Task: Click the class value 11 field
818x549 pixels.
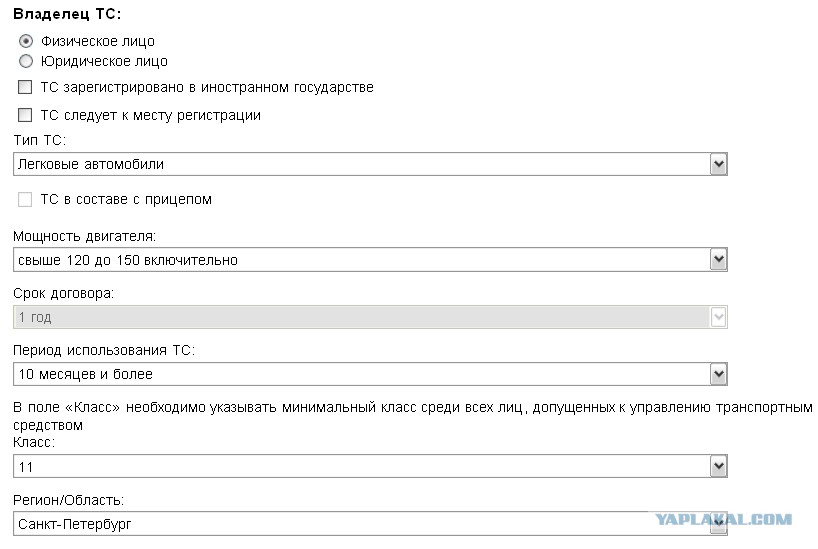Action: tap(370, 466)
